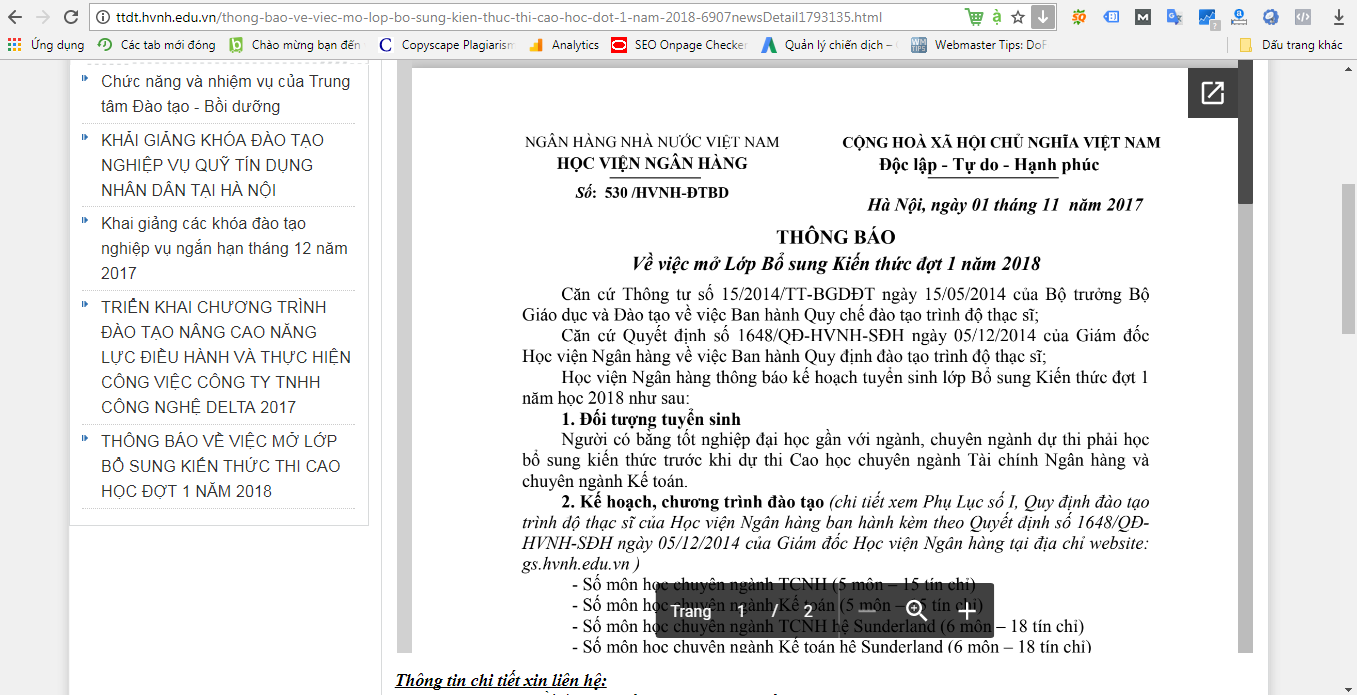Open the SEOquake extension
This screenshot has width=1357, height=695.
[1081, 17]
